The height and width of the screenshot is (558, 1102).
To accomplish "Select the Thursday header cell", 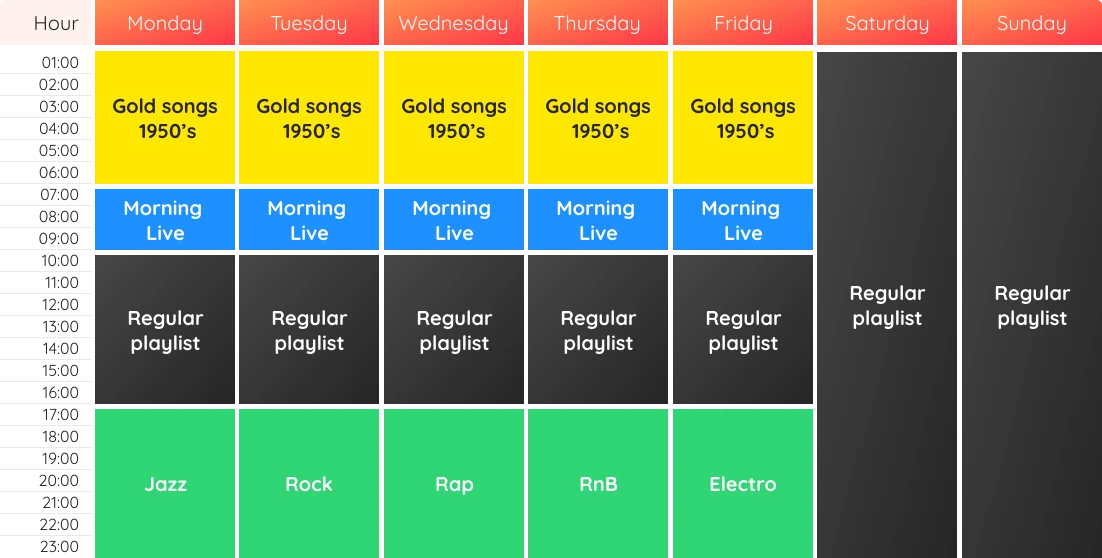I will coord(597,24).
